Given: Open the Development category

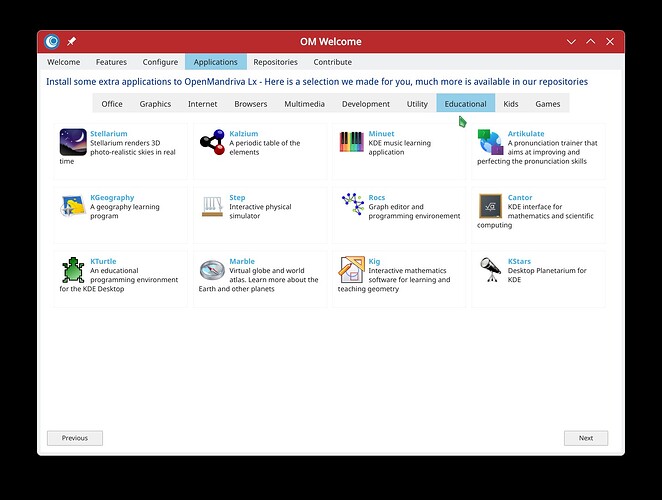Looking at the screenshot, I should coord(366,104).
